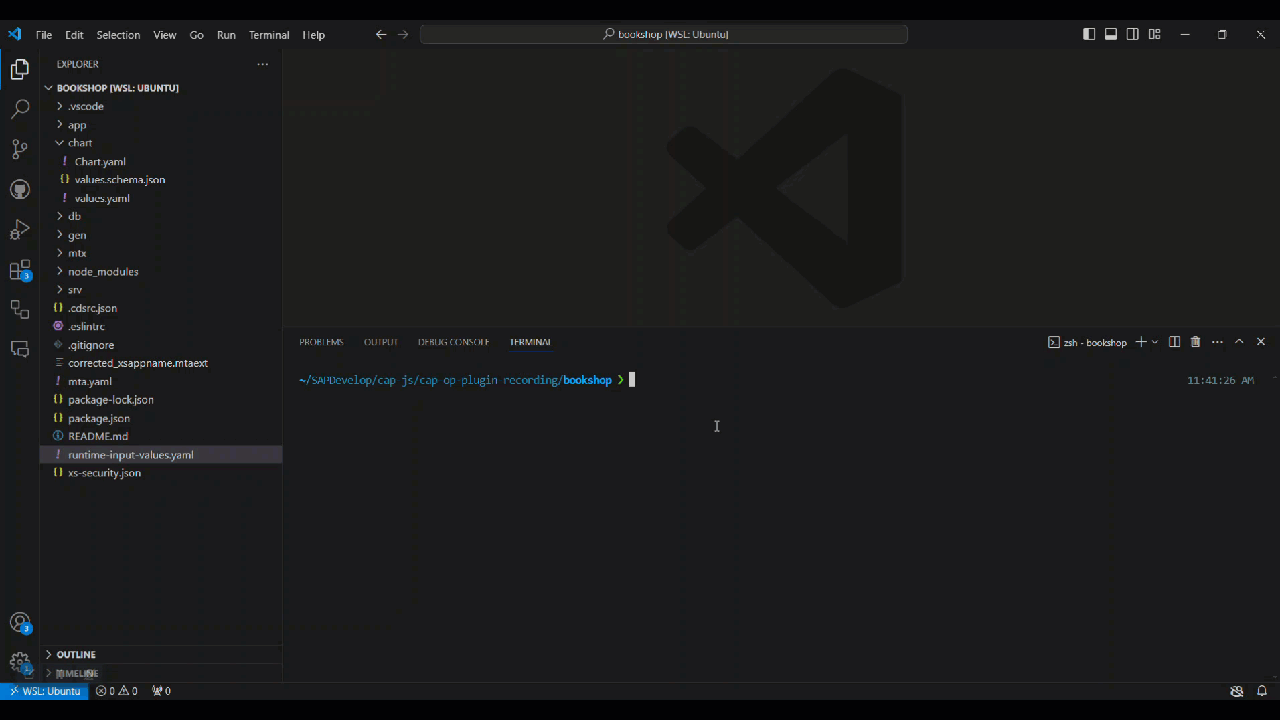
Task: Click the icon left of the notifications bell
Action: pos(1237,691)
